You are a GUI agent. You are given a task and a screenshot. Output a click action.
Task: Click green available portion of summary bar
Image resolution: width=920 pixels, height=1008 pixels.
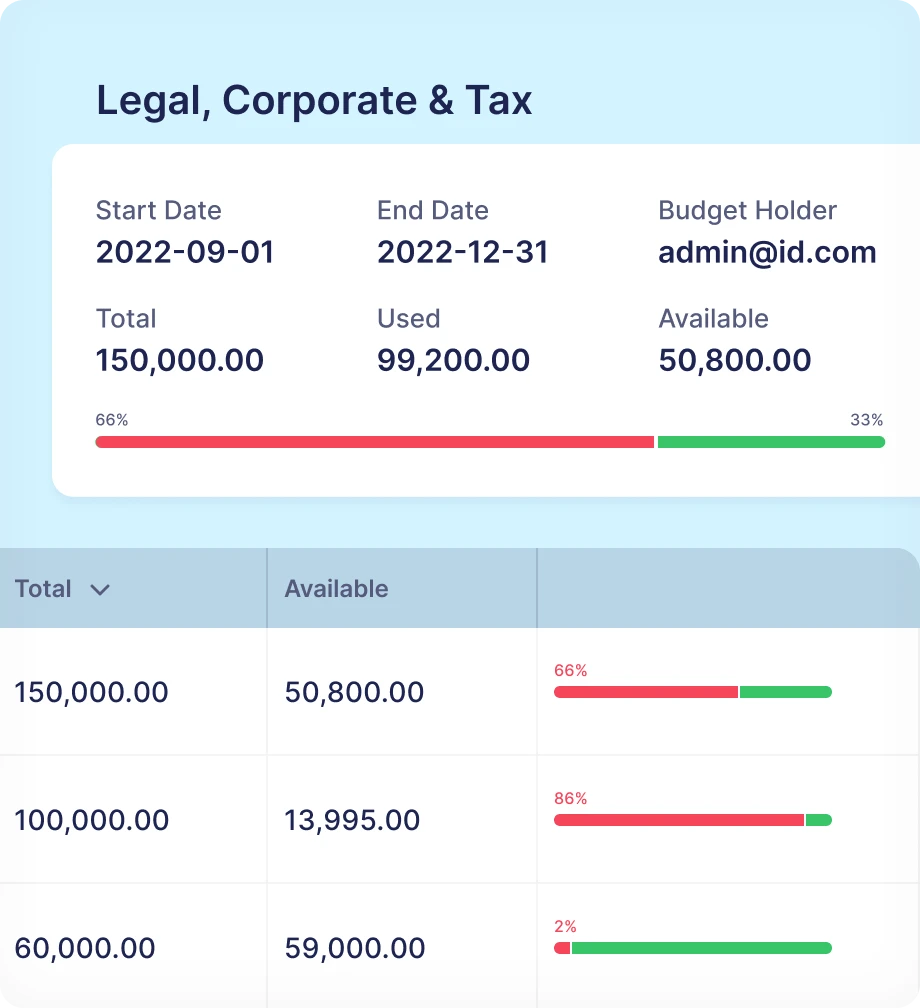click(x=771, y=442)
